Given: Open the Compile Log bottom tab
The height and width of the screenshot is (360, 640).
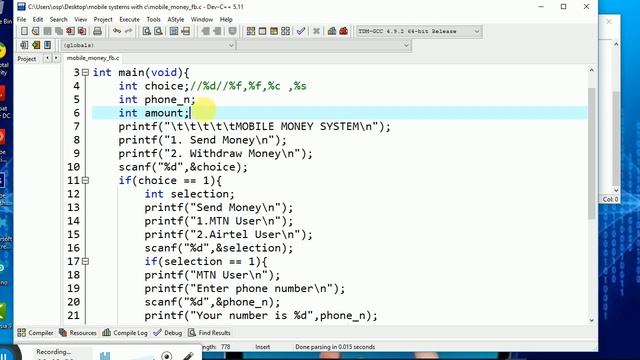Looking at the screenshot, I should pyautogui.click(x=125, y=333).
